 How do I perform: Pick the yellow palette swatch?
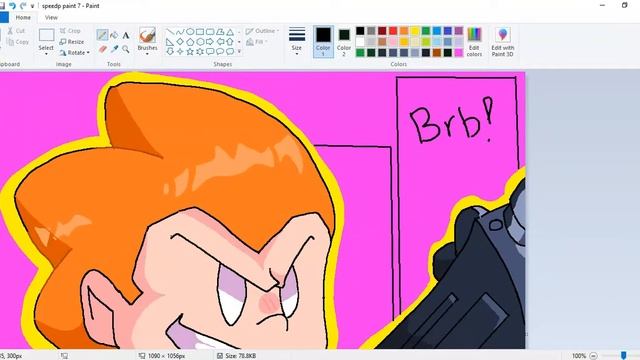pos(415,31)
